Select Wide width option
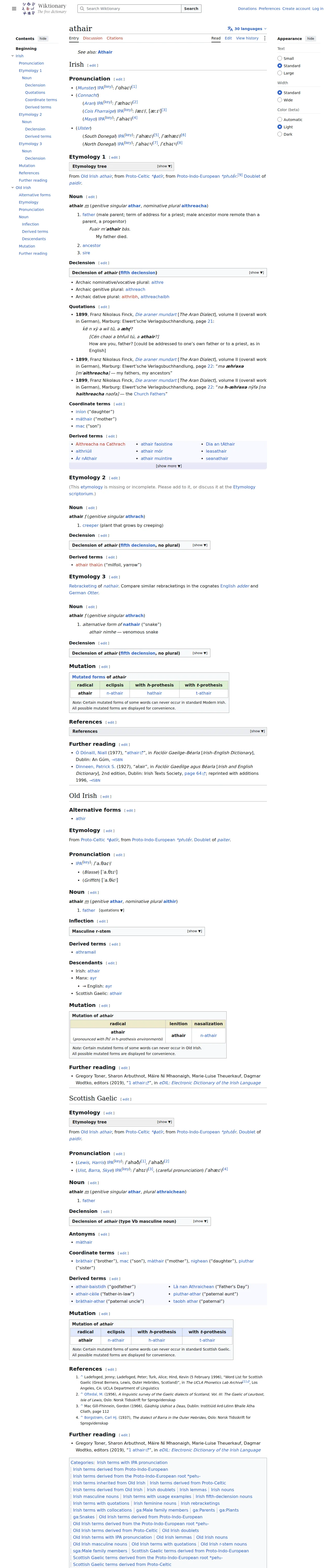336x1568 pixels. [x=280, y=100]
